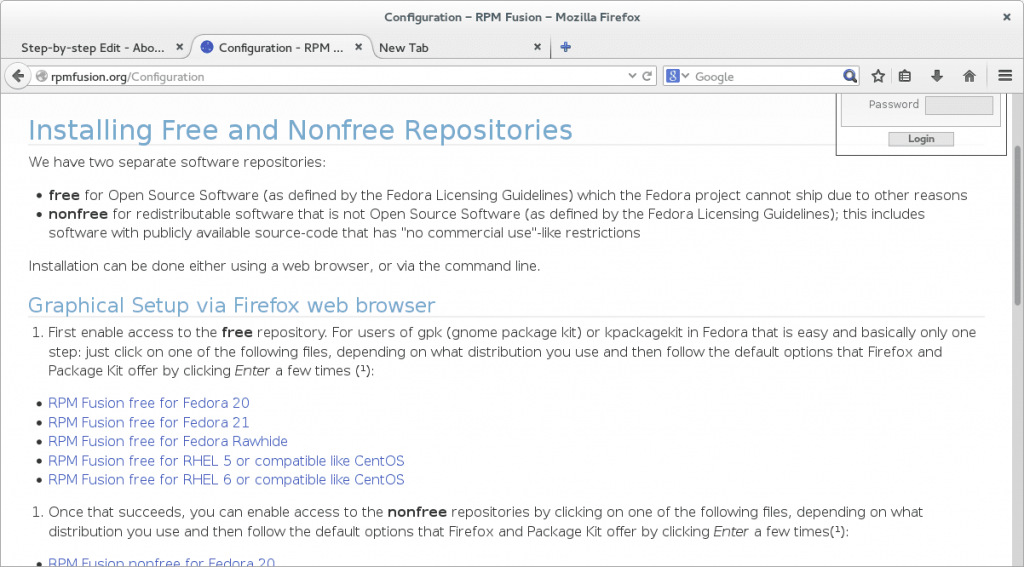Show bookmarks list icon

coord(904,76)
